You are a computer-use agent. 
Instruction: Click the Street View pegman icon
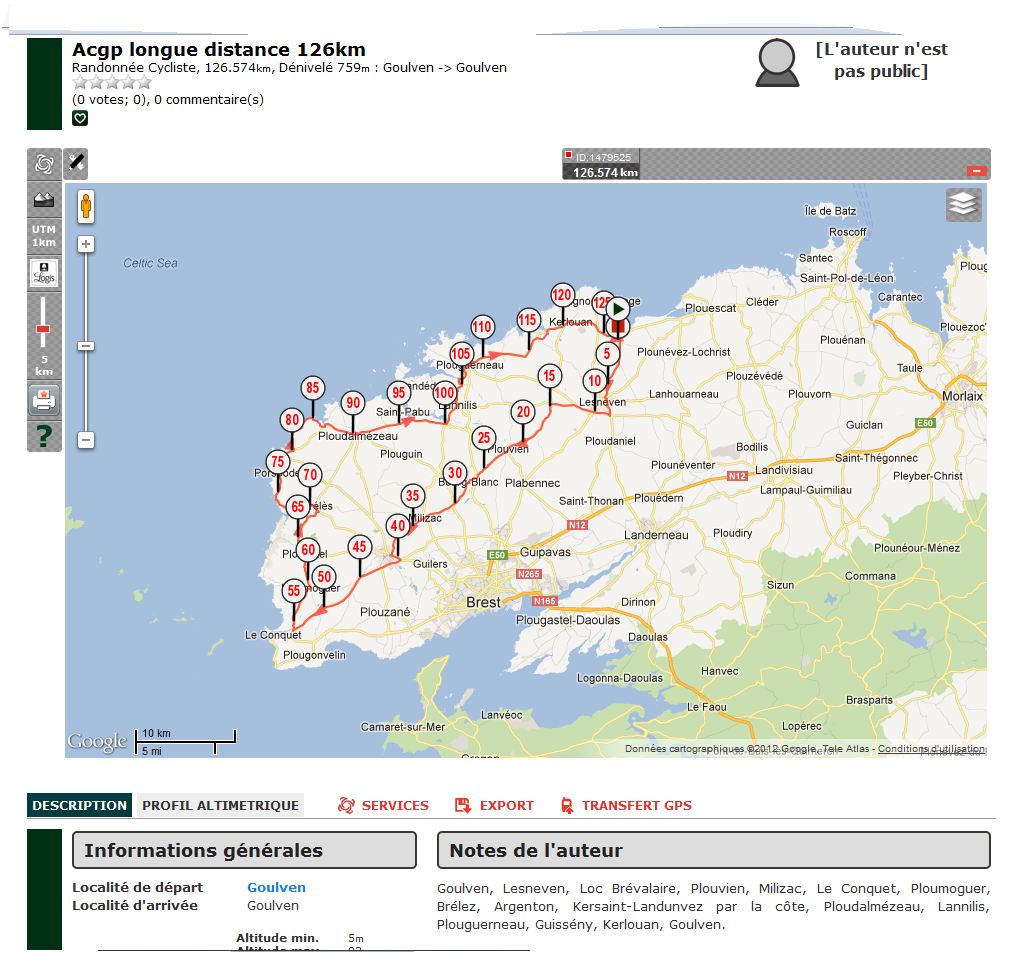point(86,206)
